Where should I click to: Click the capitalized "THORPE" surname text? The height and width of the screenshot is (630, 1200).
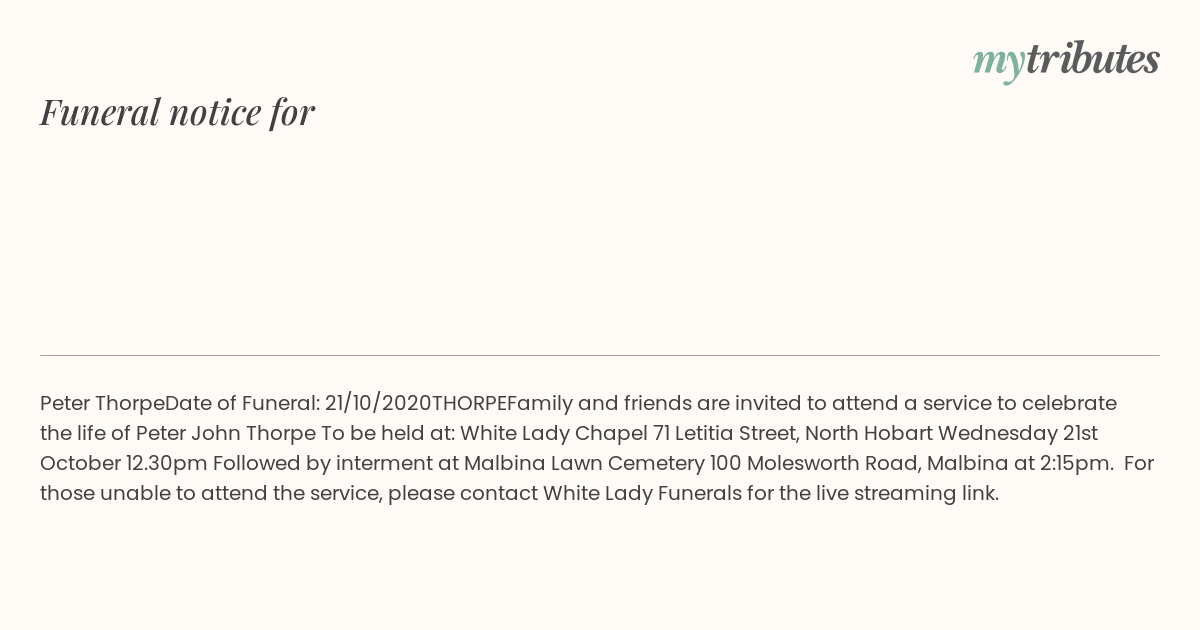469,403
